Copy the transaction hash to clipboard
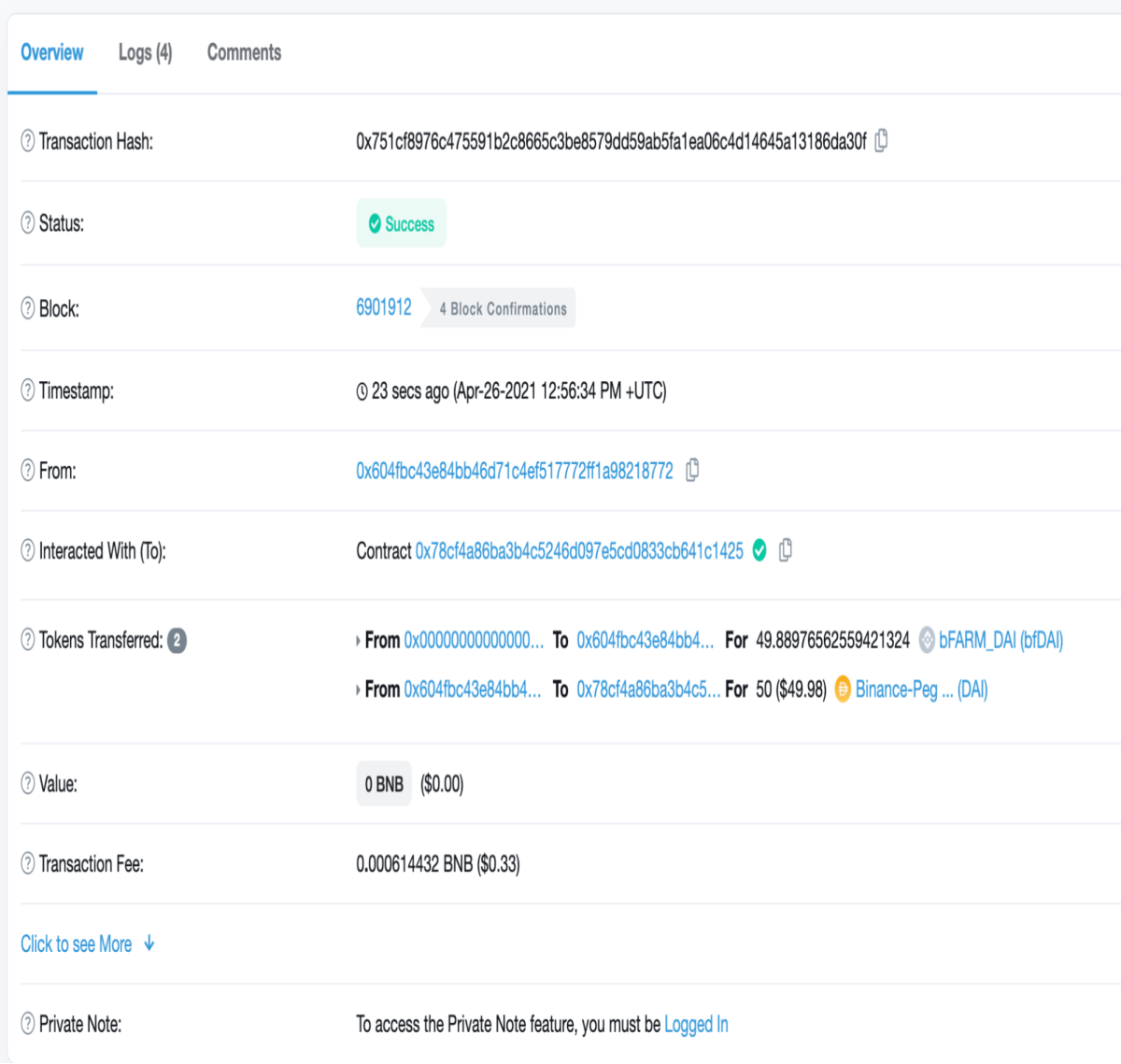This screenshot has height=1064, width=1121. pyautogui.click(x=881, y=141)
